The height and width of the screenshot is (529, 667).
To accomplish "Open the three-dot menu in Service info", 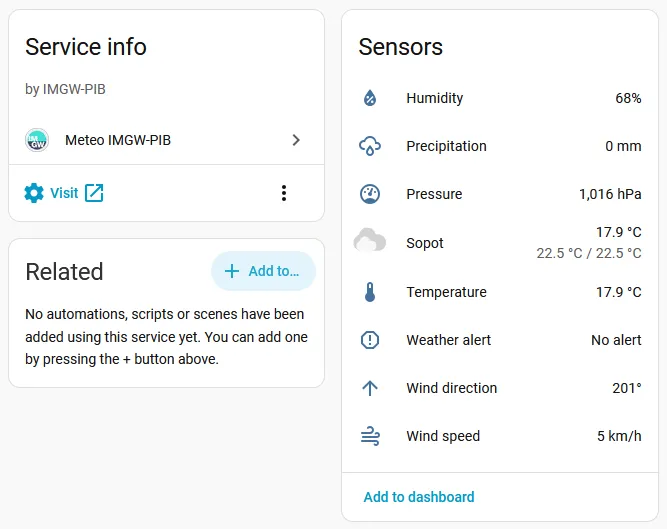I will click(x=284, y=193).
